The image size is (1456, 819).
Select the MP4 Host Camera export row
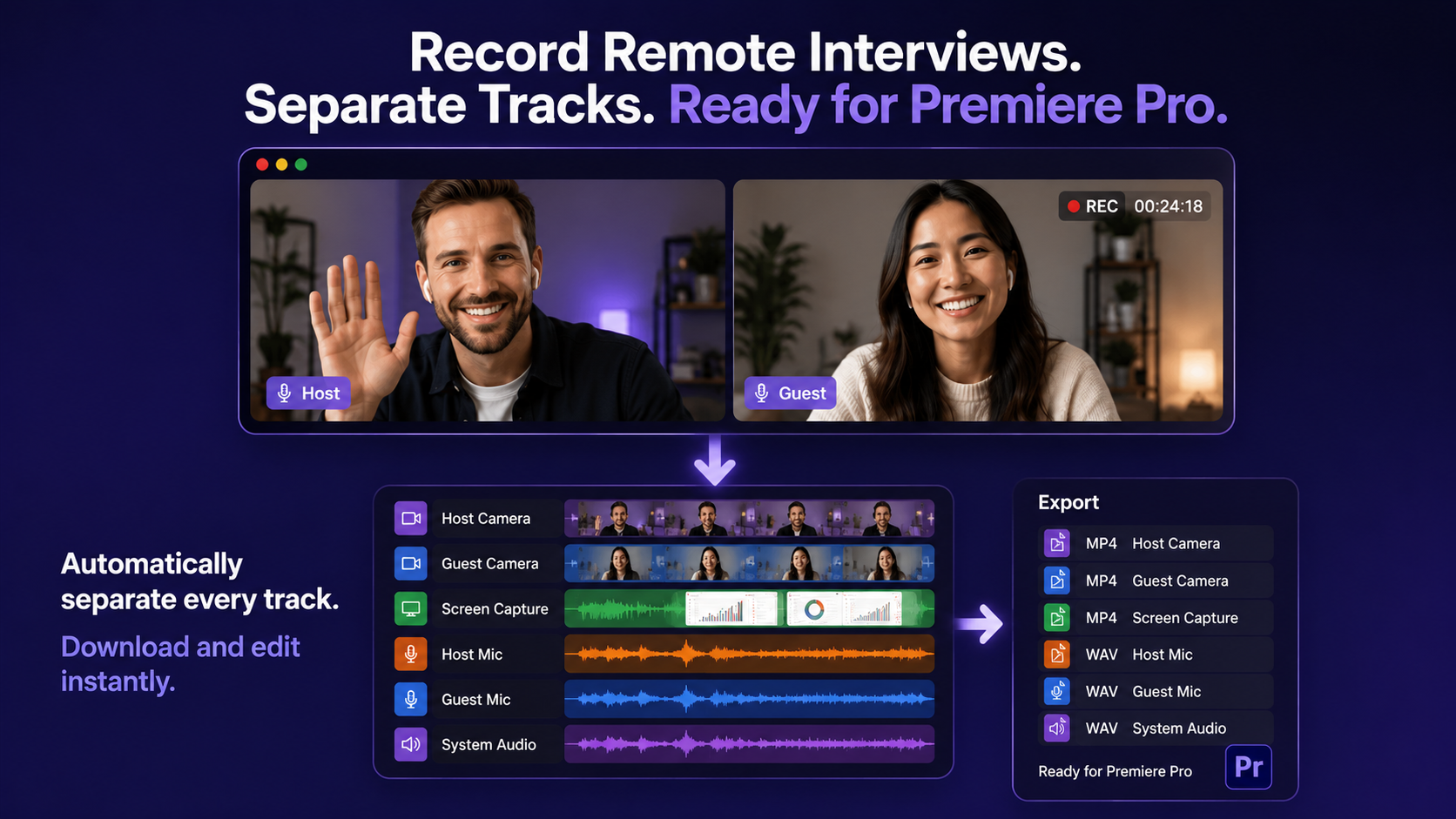point(1156,543)
